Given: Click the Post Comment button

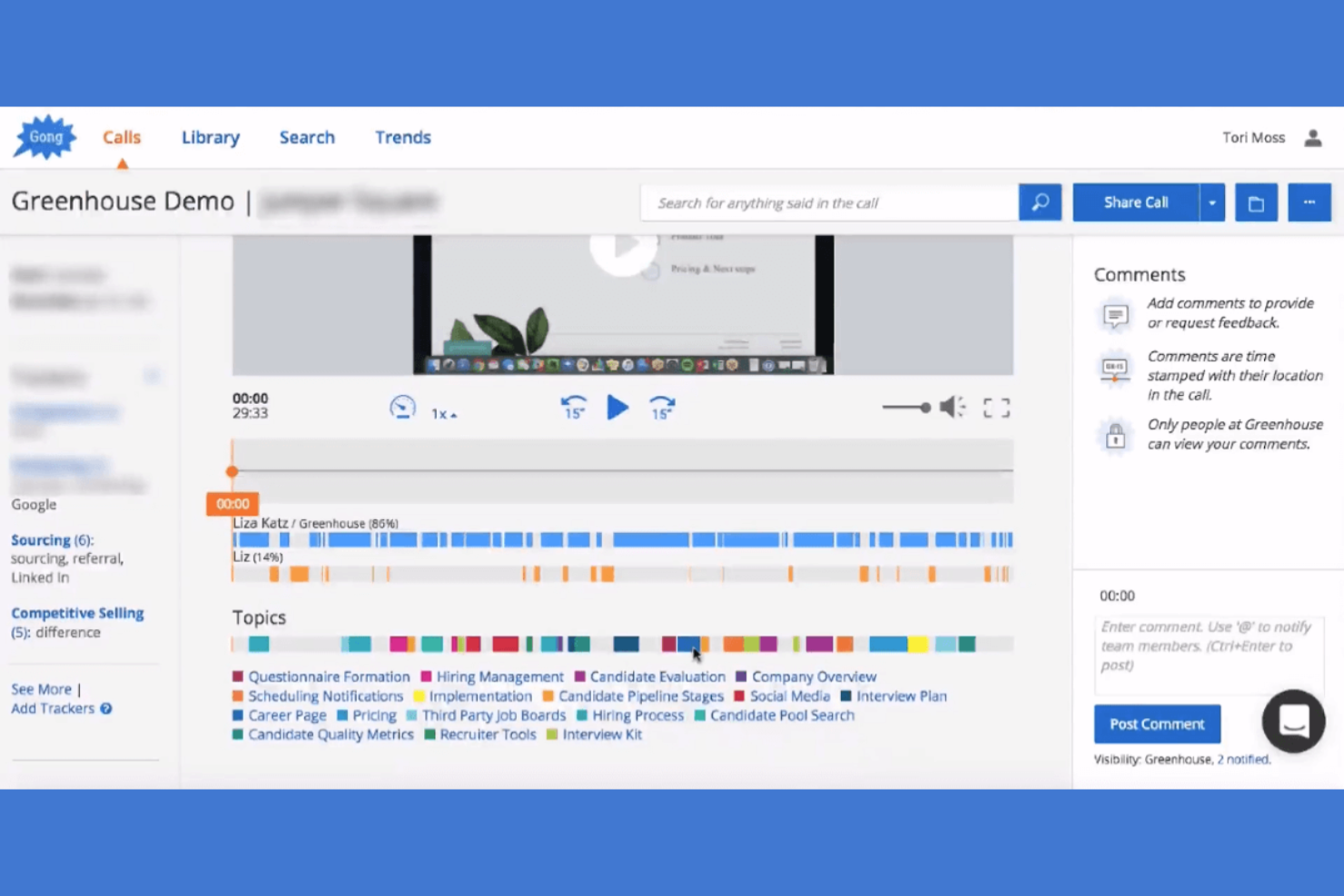Looking at the screenshot, I should coord(1157,724).
